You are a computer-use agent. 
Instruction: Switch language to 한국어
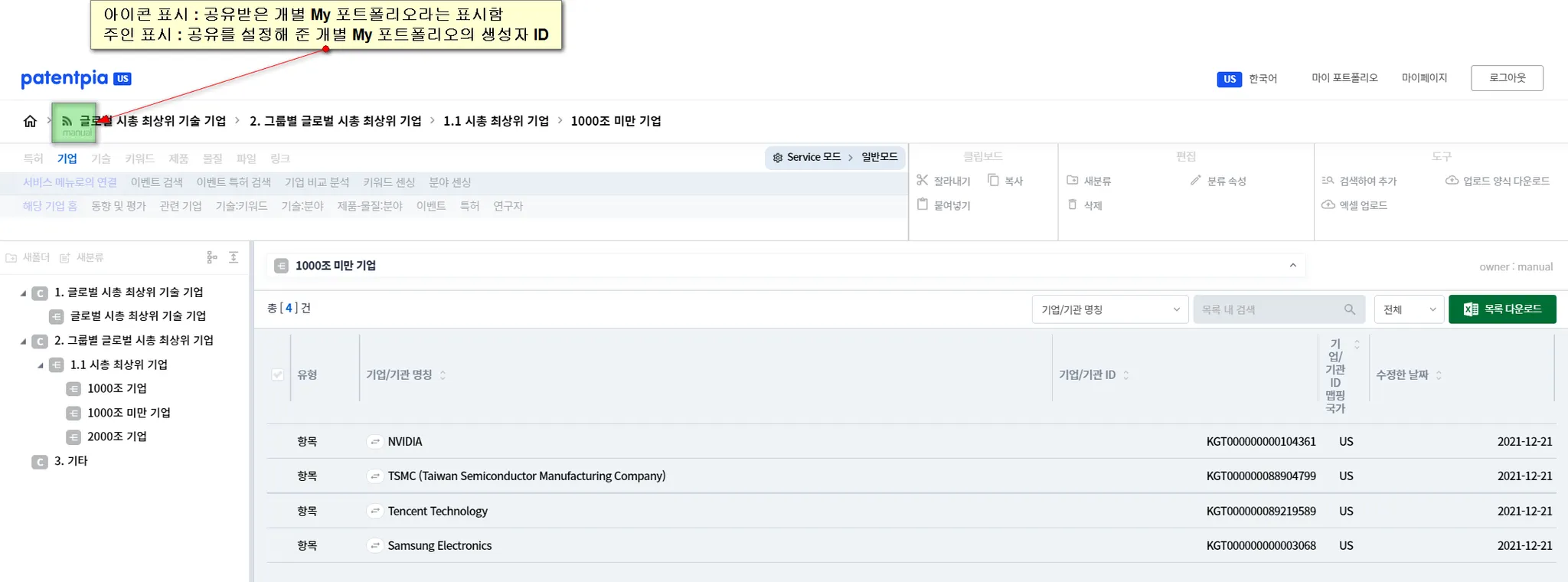[1263, 79]
